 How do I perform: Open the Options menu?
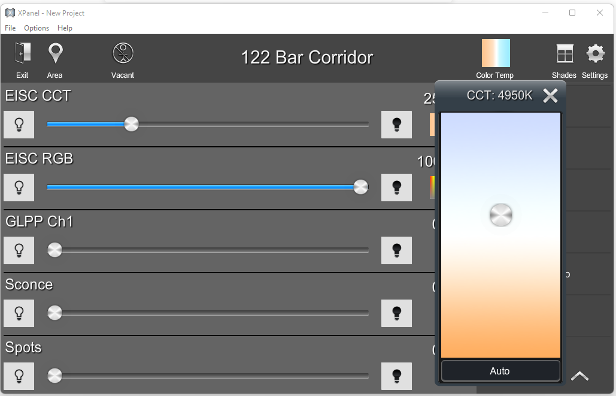tap(37, 28)
